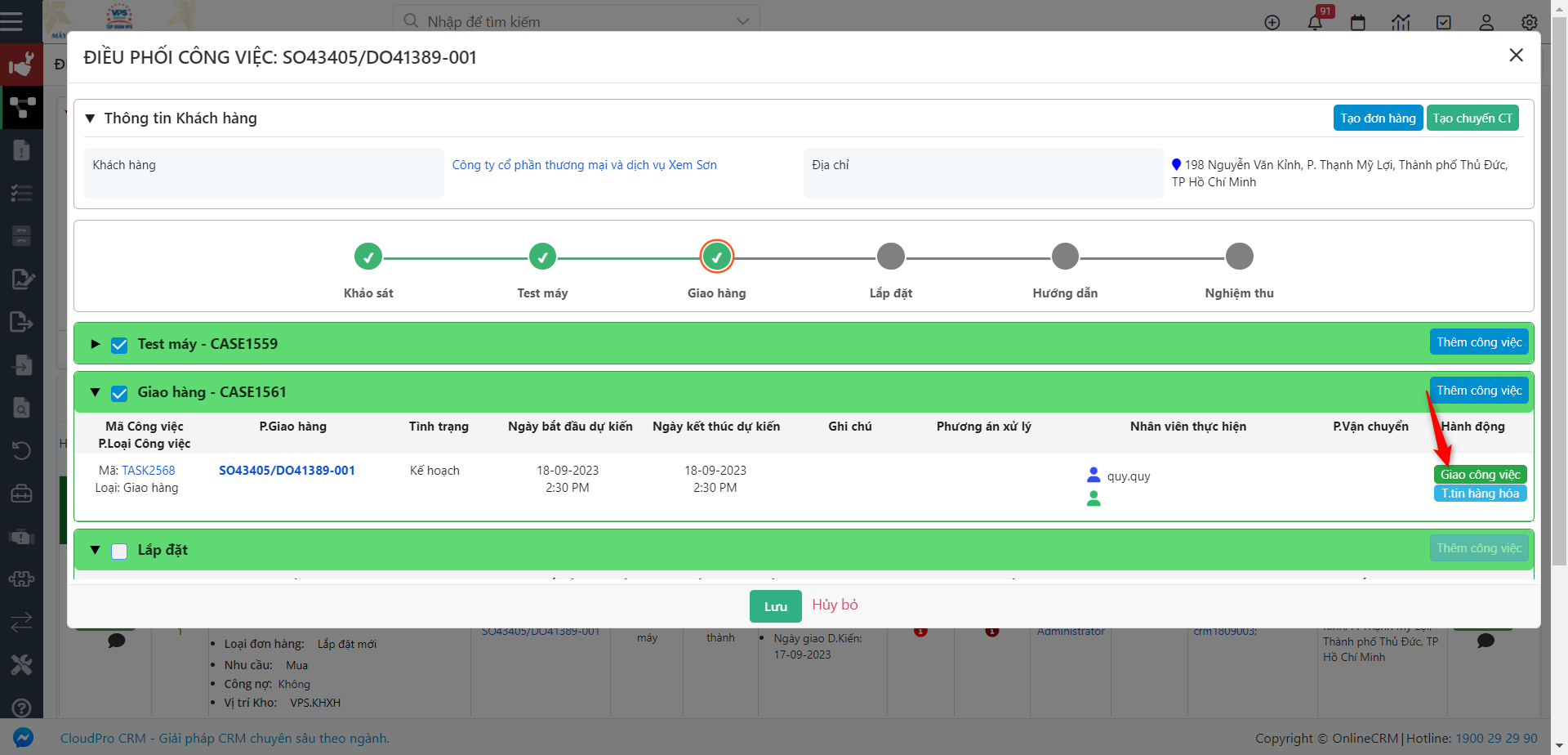Open the wrench tools sidebar icon

pos(21,665)
